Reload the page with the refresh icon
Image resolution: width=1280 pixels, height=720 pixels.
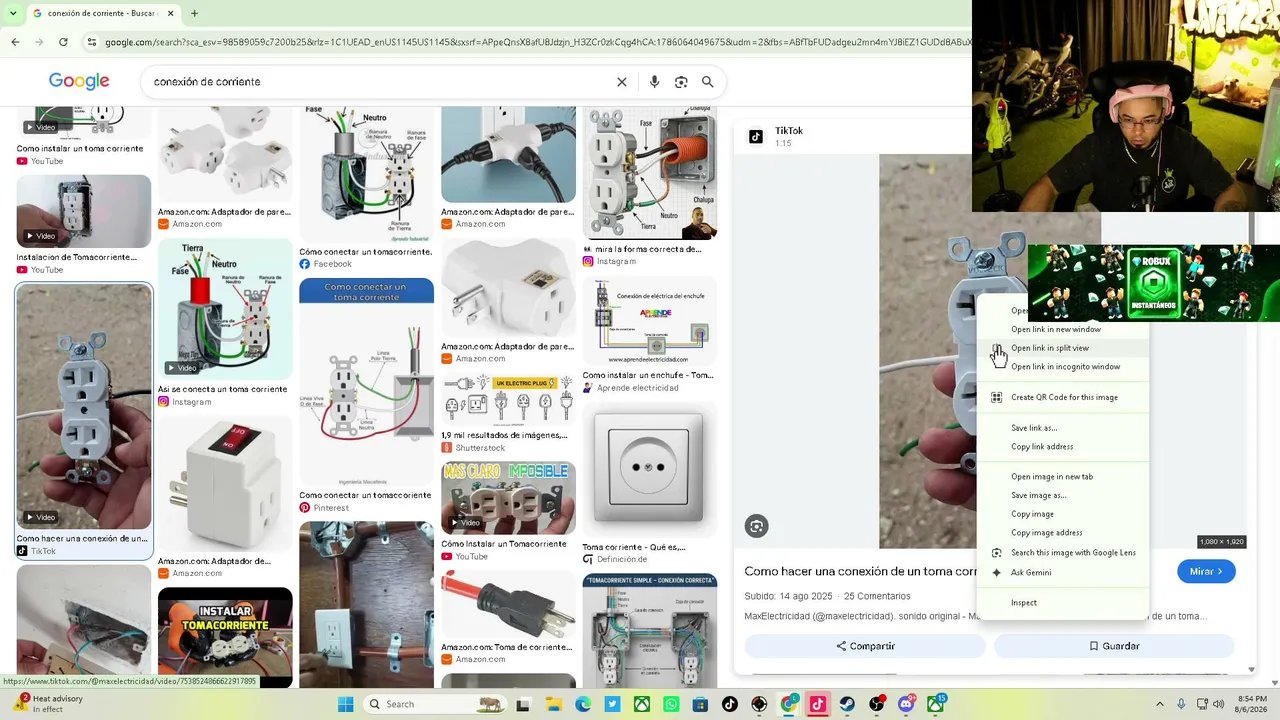(63, 42)
